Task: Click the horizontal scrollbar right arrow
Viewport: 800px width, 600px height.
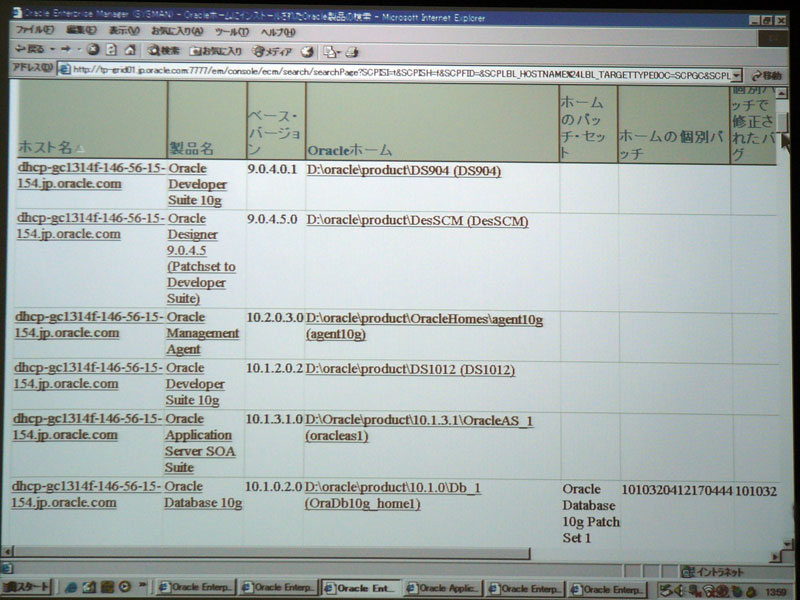Action: (x=776, y=557)
